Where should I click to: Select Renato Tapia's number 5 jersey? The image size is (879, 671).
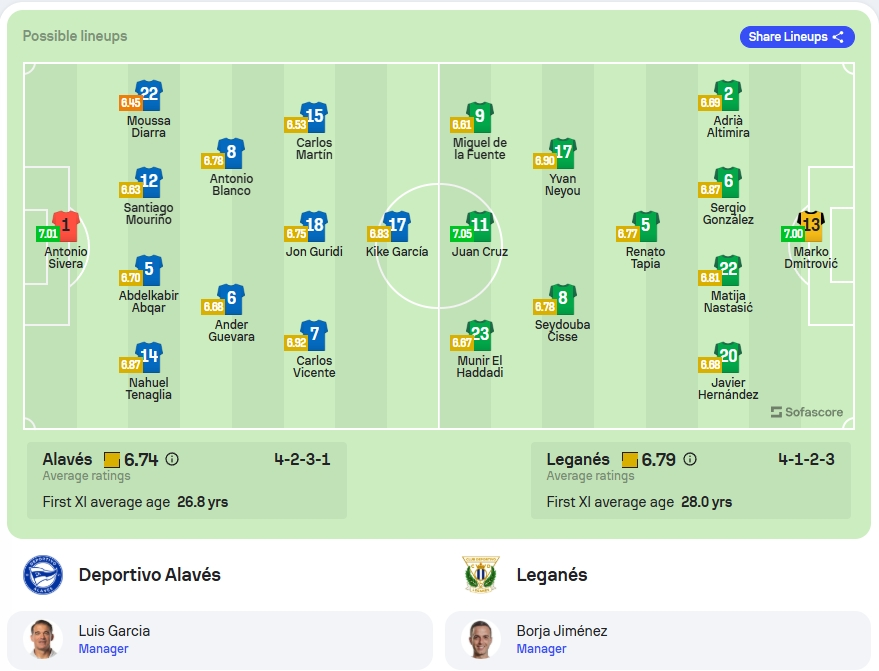[x=646, y=226]
